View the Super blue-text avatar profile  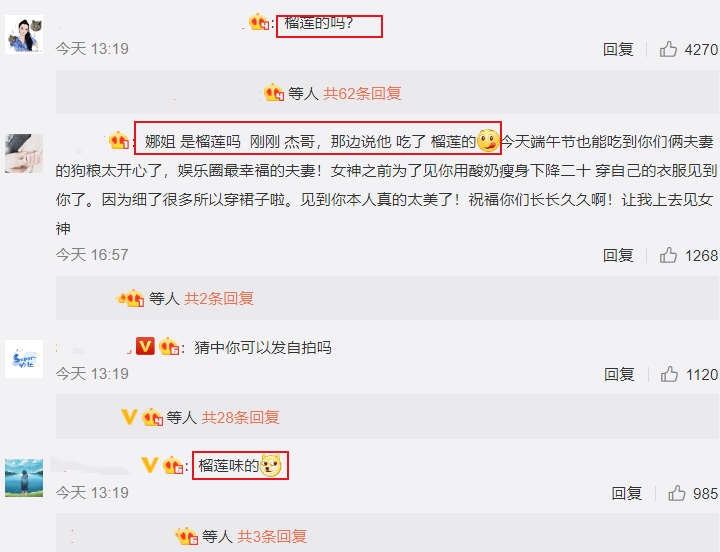tap(24, 359)
